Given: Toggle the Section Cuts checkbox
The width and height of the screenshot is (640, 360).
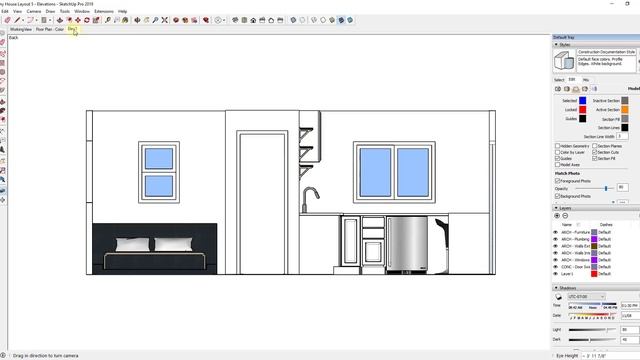Looking at the screenshot, I should tap(595, 152).
